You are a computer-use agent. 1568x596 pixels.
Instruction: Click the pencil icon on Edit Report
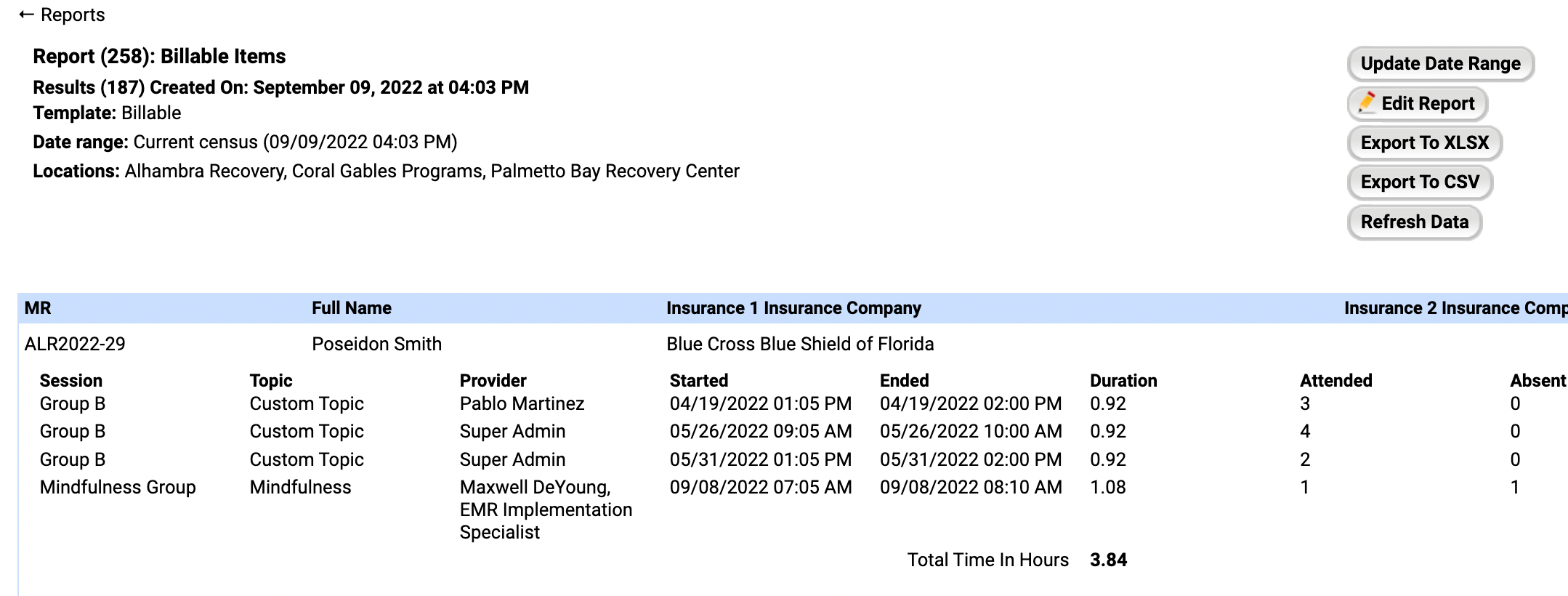point(1367,102)
